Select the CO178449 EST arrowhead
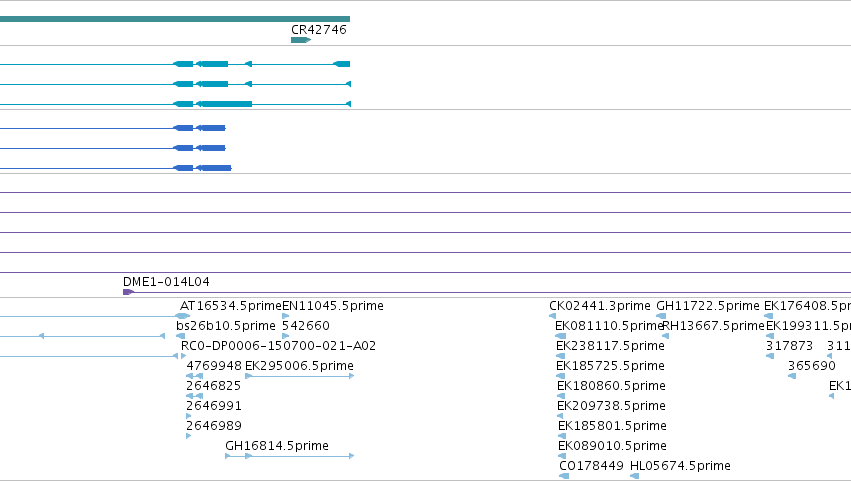The image size is (851, 481). [x=564, y=476]
